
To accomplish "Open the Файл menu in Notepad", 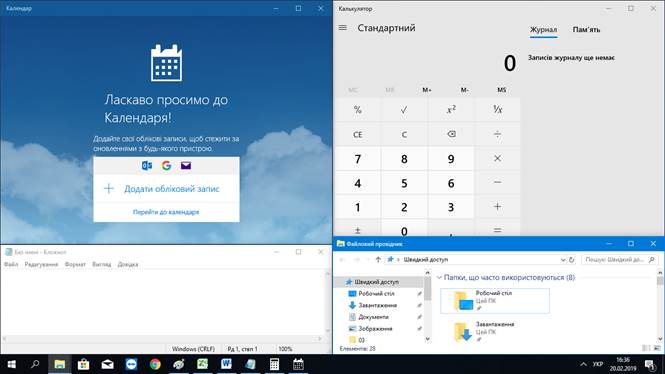I will 11,264.
